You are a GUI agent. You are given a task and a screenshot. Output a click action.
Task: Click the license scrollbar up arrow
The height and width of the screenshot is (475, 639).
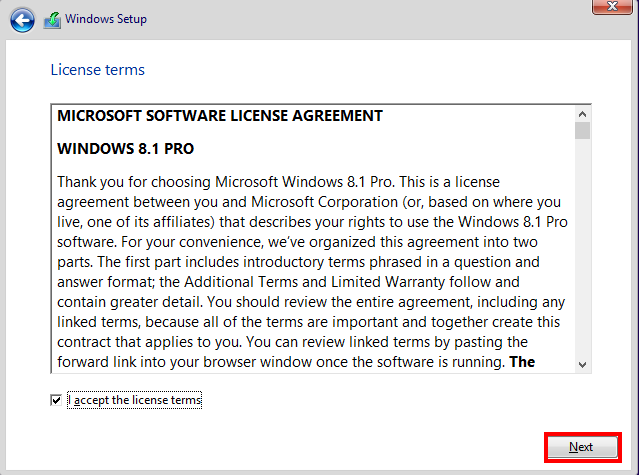click(582, 114)
